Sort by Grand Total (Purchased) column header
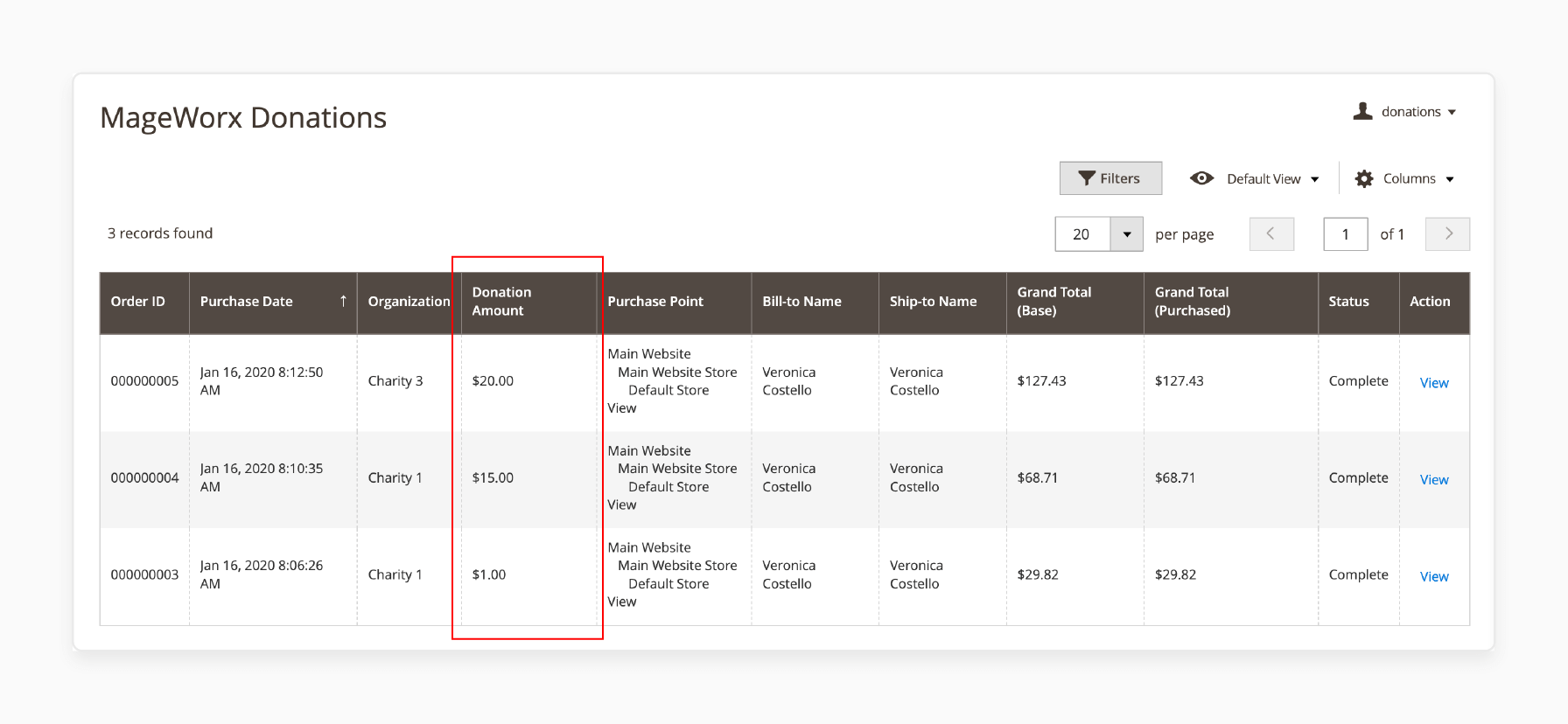The image size is (1568, 724). (1230, 302)
